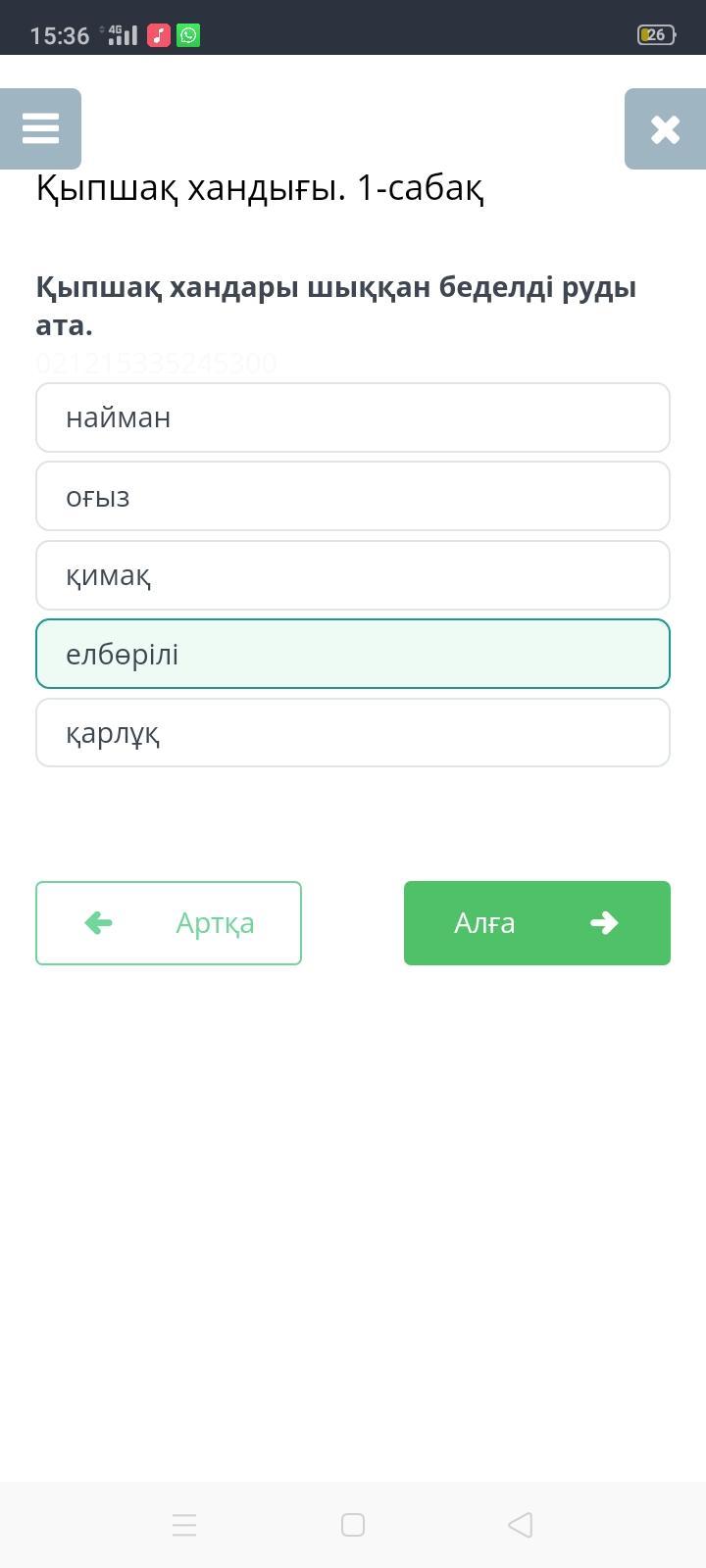
Task: Tap the battery indicator icon
Action: (x=655, y=35)
